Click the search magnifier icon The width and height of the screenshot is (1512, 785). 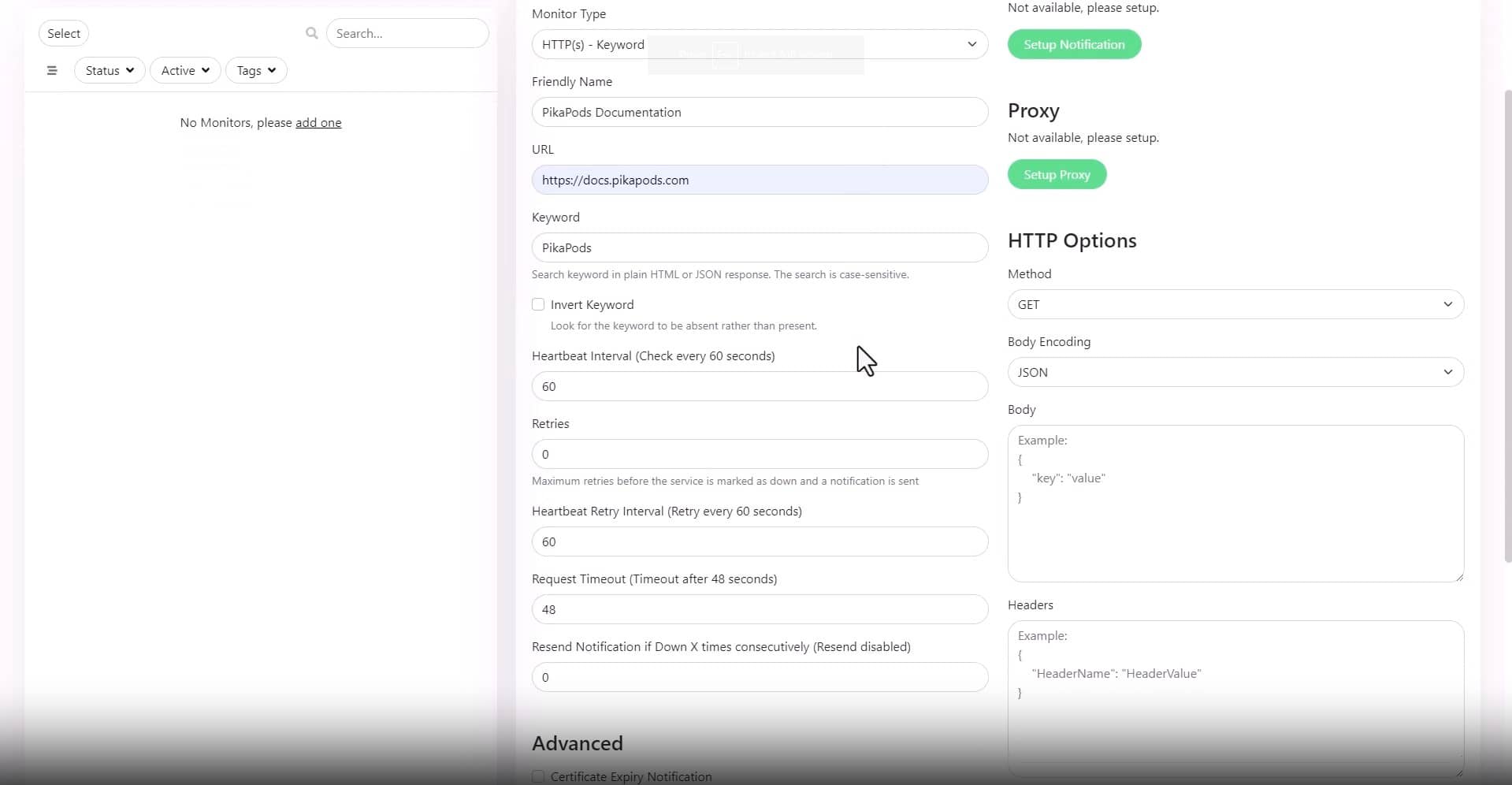tap(312, 33)
